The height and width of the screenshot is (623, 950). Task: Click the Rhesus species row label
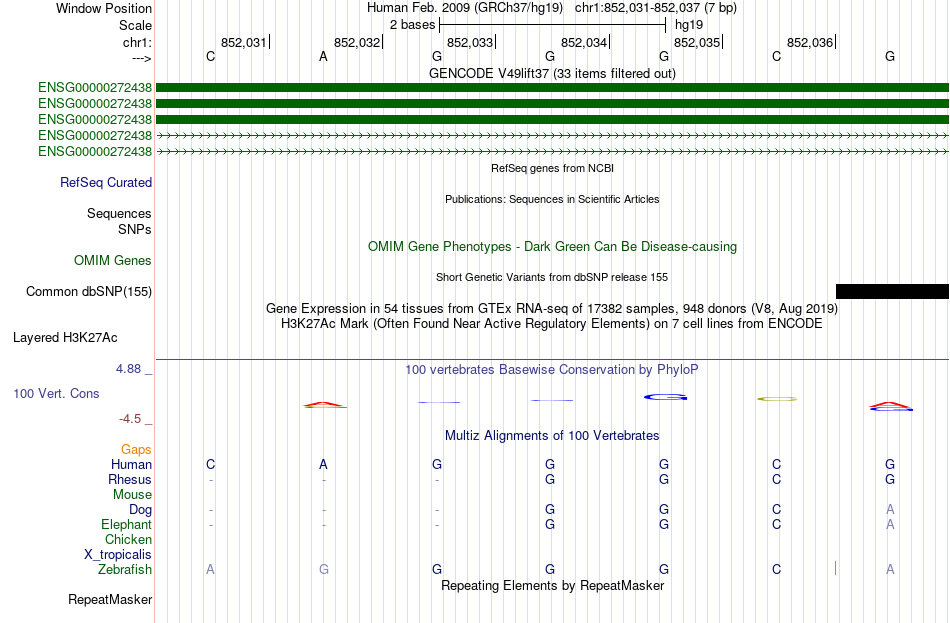[x=130, y=479]
